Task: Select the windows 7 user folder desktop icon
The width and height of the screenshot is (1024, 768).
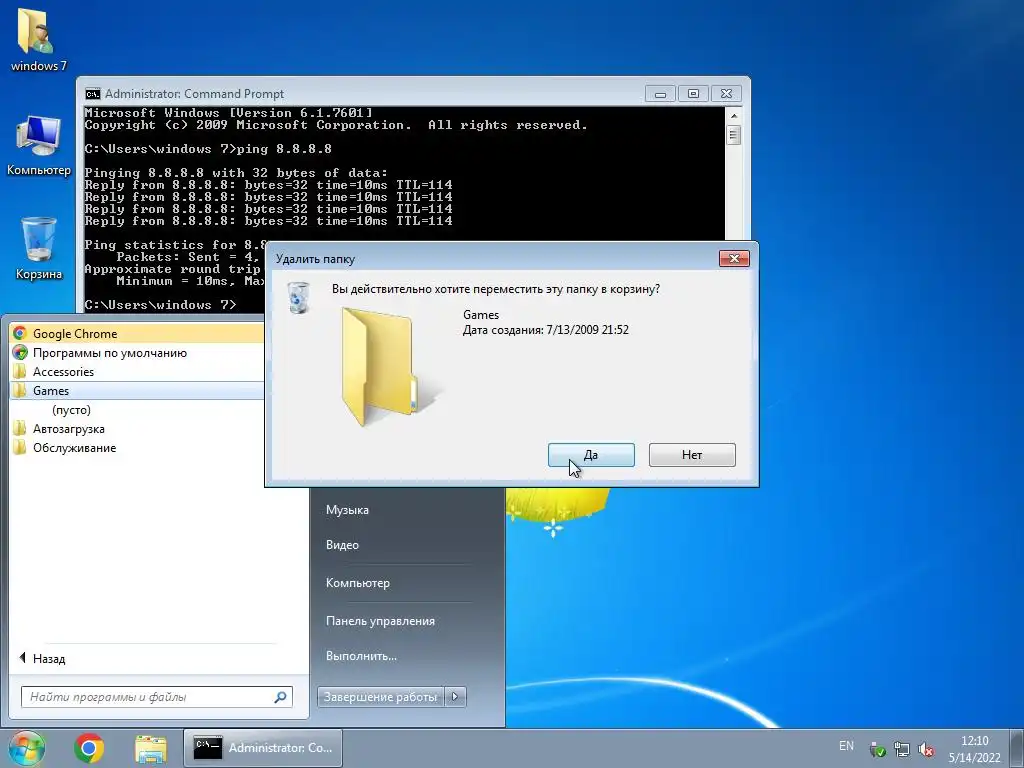Action: tap(39, 39)
